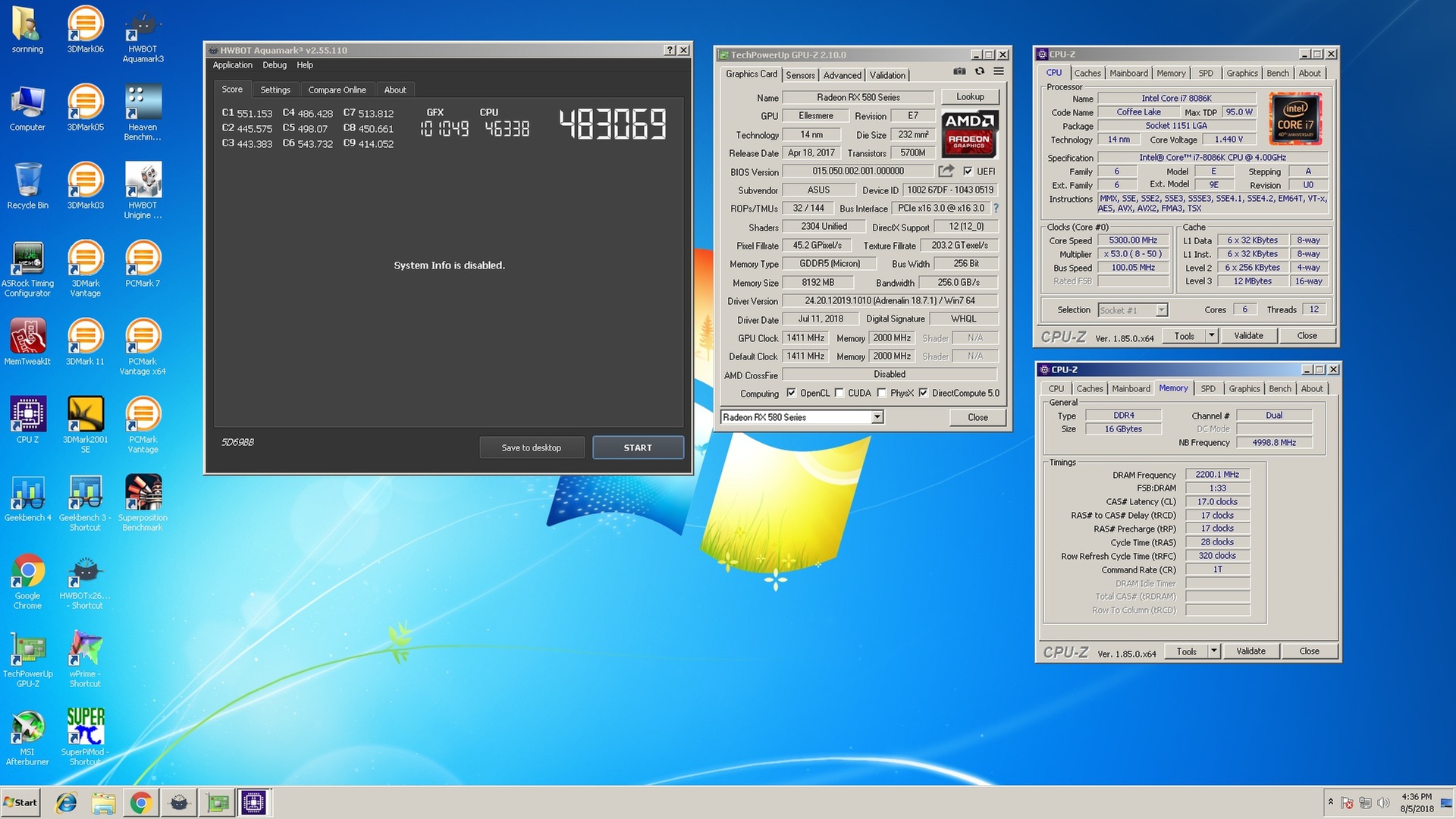Open Internet Explorer in taskbar
The image size is (1456, 819).
pos(67,802)
